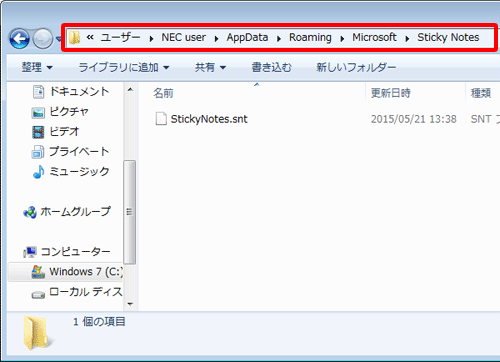The height and width of the screenshot is (362, 500).
Task: Expand the hidden path chevron «
Action: pyautogui.click(x=90, y=37)
